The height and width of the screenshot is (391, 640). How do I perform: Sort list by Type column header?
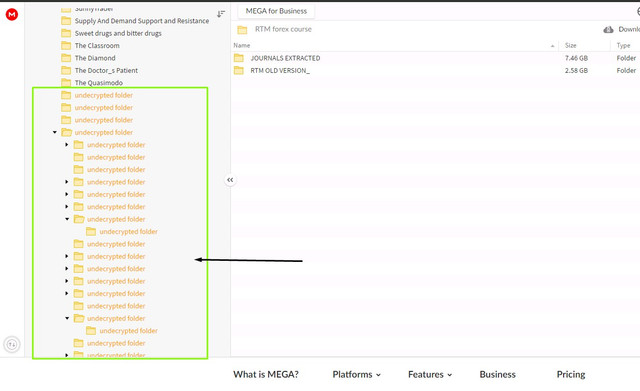(623, 45)
